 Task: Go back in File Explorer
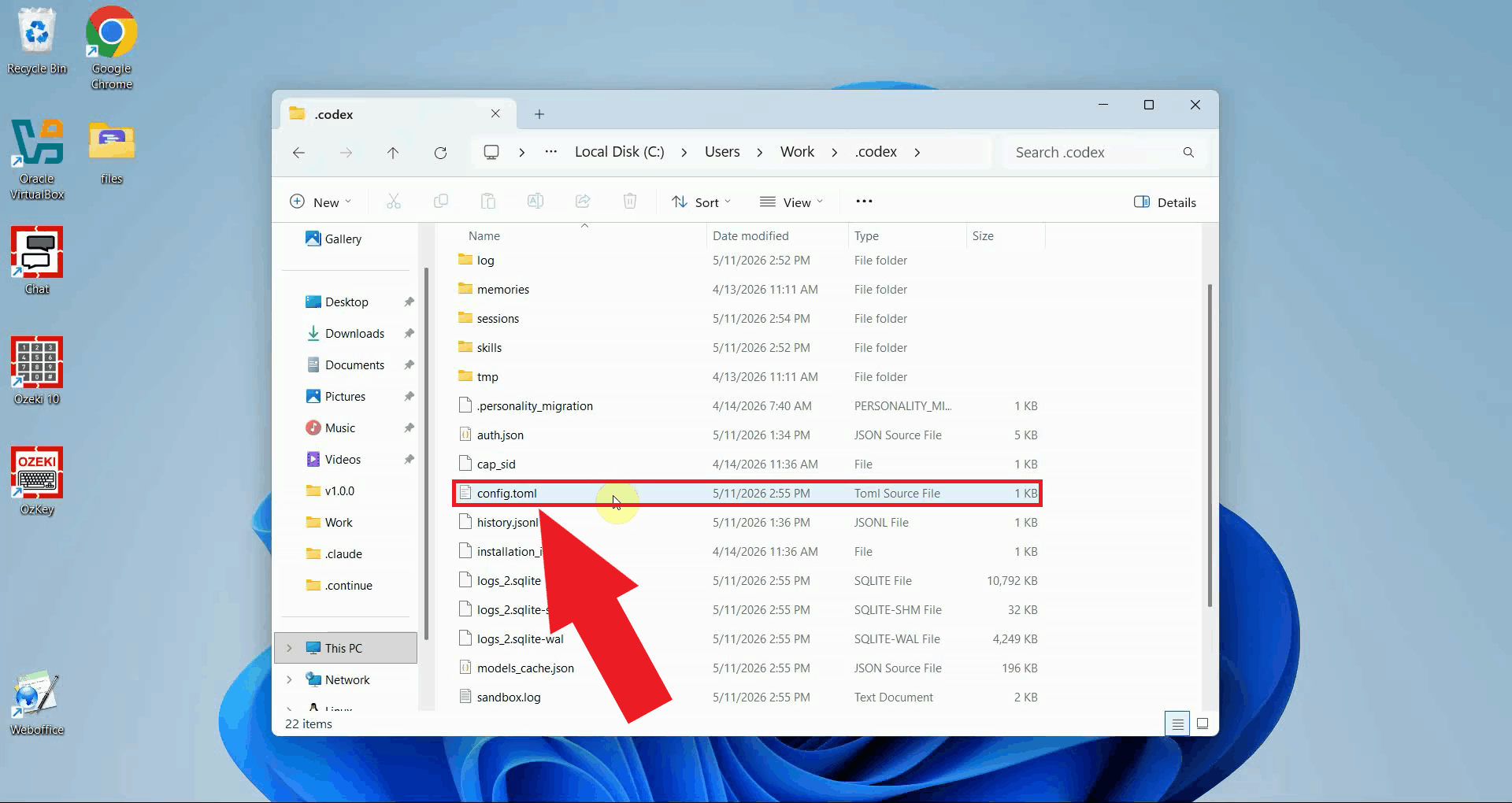pos(298,153)
